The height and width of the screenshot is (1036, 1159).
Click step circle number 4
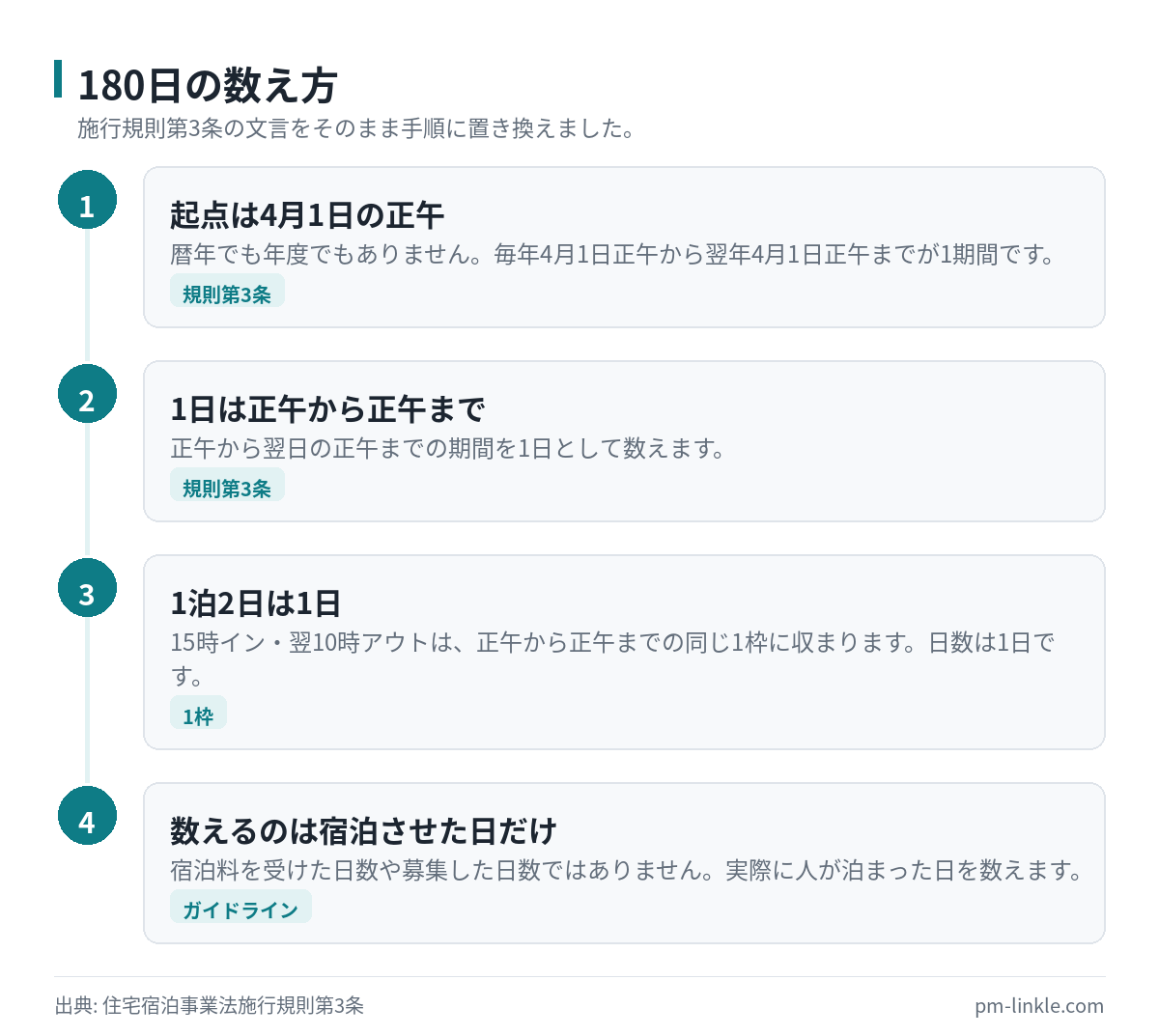[x=87, y=816]
